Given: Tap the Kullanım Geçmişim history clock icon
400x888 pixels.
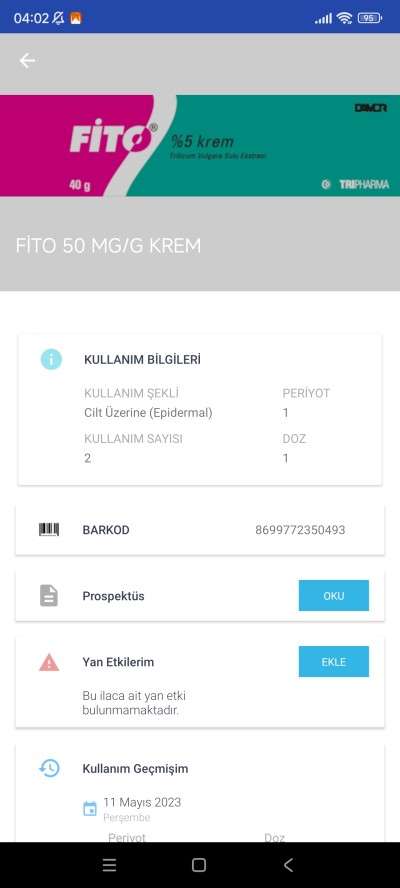Looking at the screenshot, I should [49, 768].
